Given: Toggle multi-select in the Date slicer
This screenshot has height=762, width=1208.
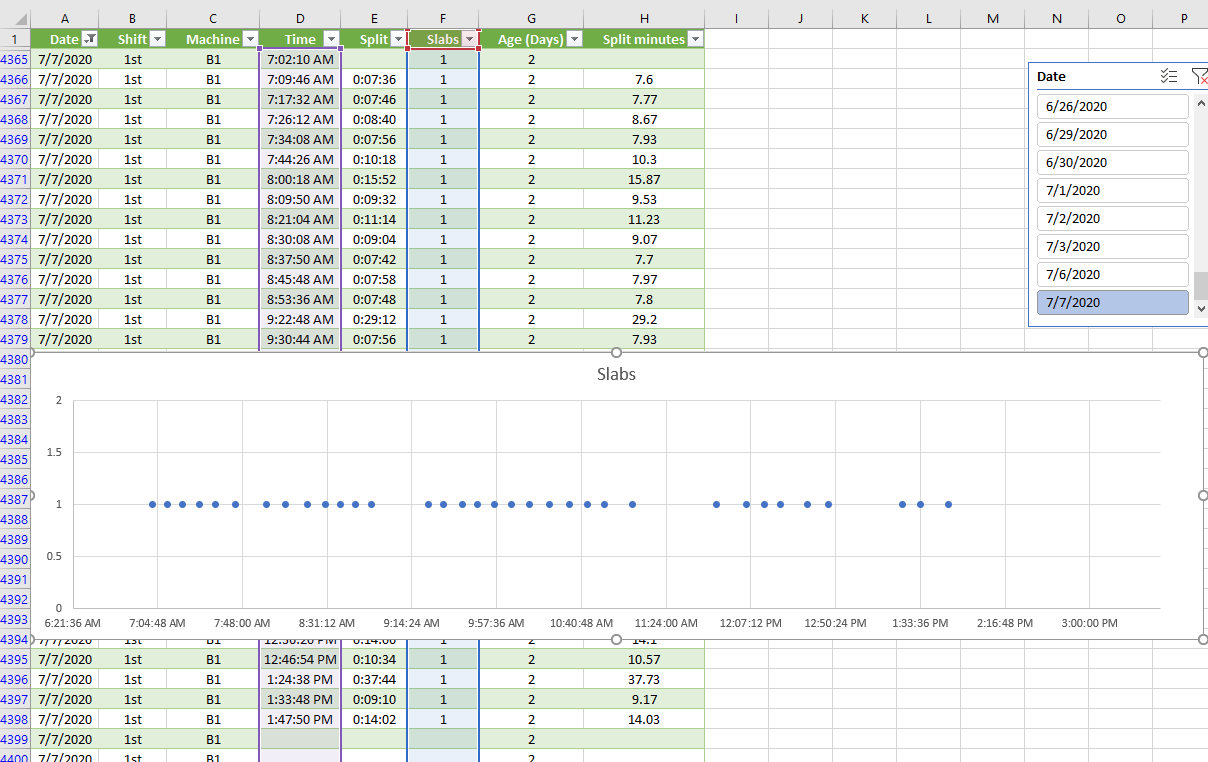Looking at the screenshot, I should click(x=1168, y=76).
